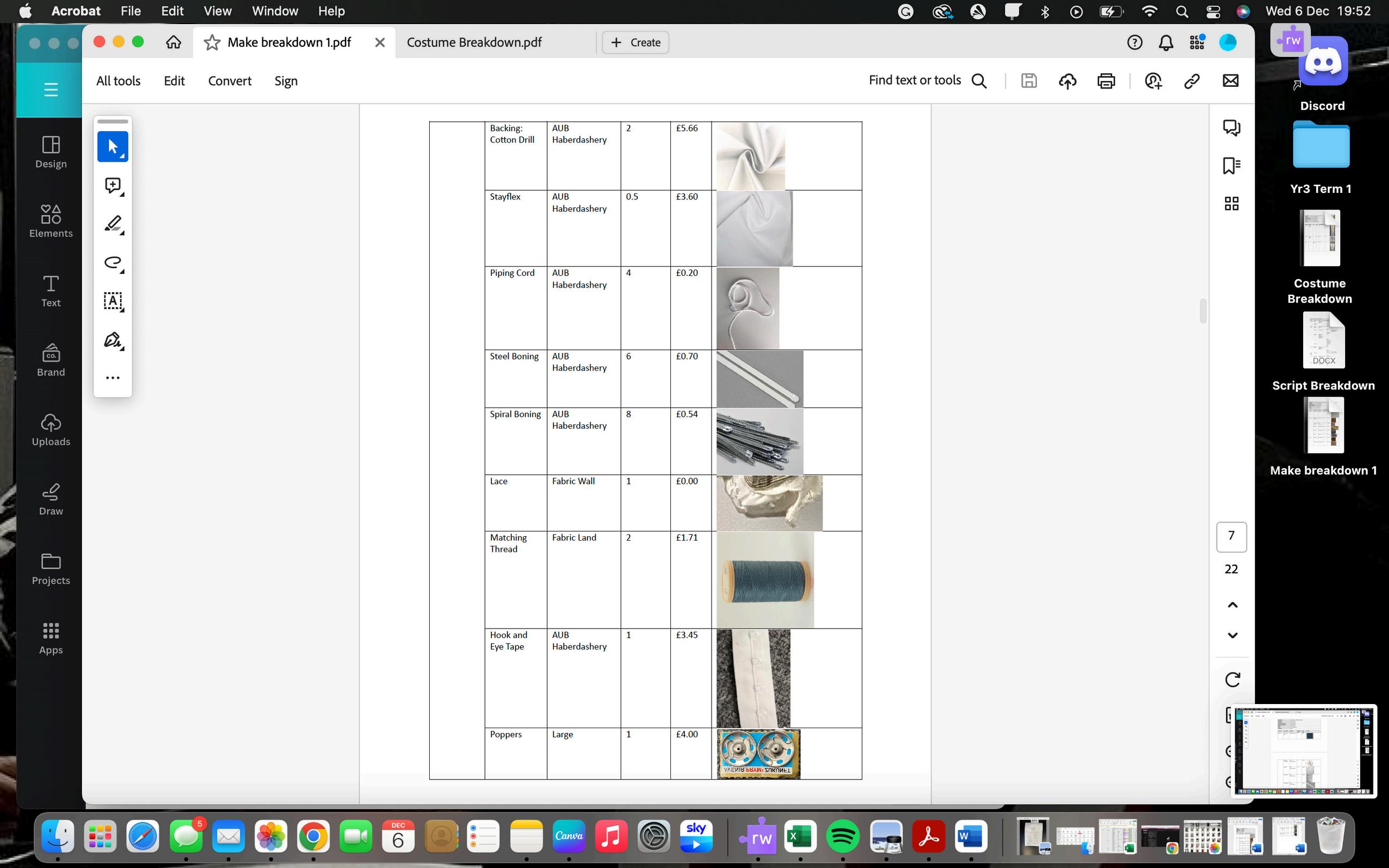The image size is (1389, 868).
Task: Open the bookmarks panel icon
Action: [x=1231, y=166]
